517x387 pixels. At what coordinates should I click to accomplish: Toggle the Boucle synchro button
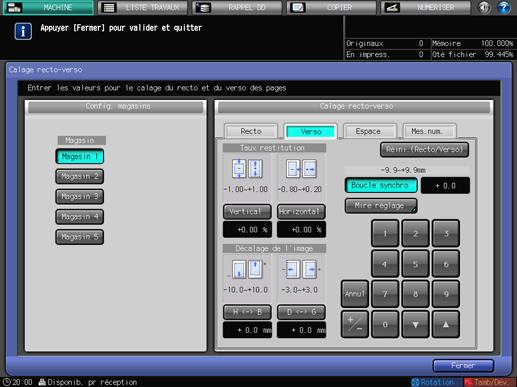381,185
